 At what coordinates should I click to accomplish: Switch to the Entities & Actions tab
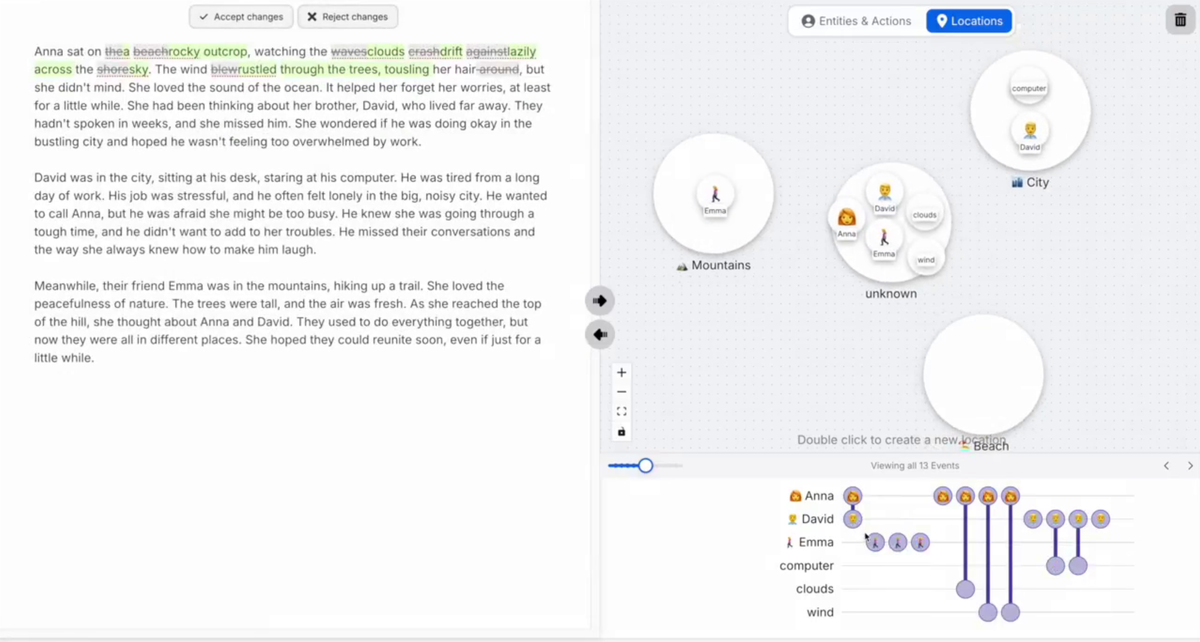tap(856, 21)
